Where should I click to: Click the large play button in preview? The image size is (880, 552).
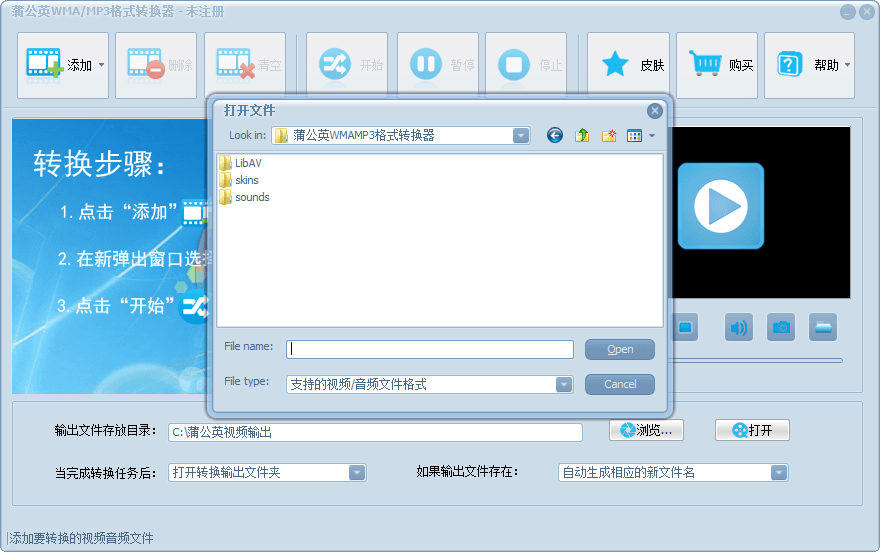coord(721,206)
